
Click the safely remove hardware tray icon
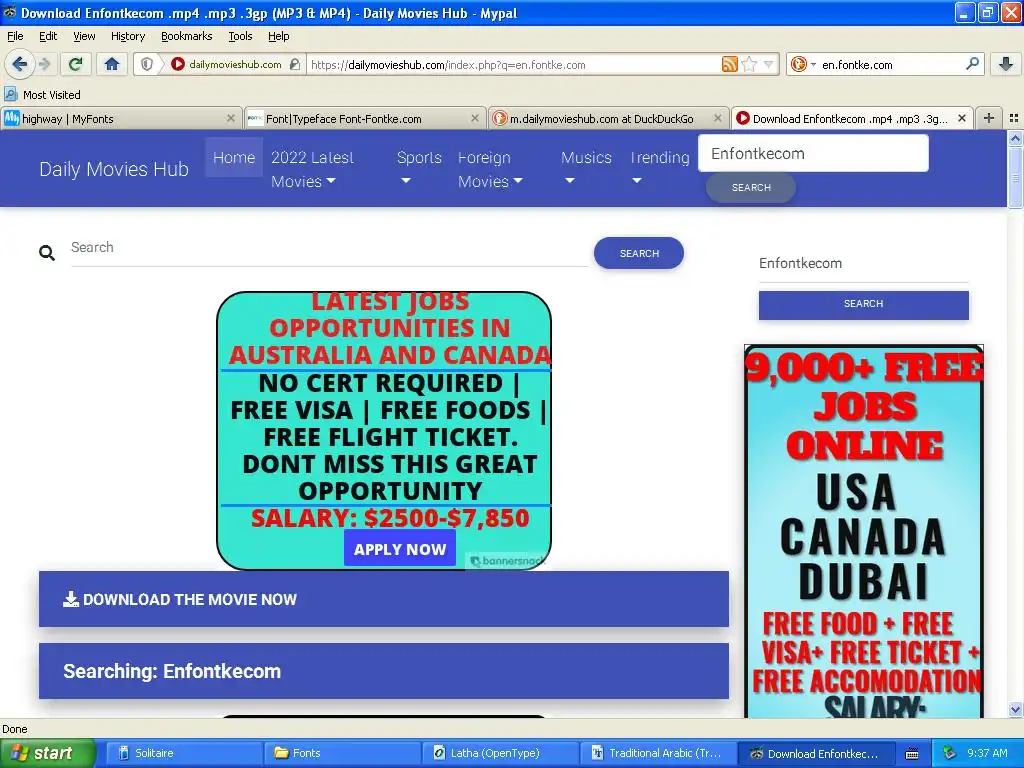click(x=950, y=753)
